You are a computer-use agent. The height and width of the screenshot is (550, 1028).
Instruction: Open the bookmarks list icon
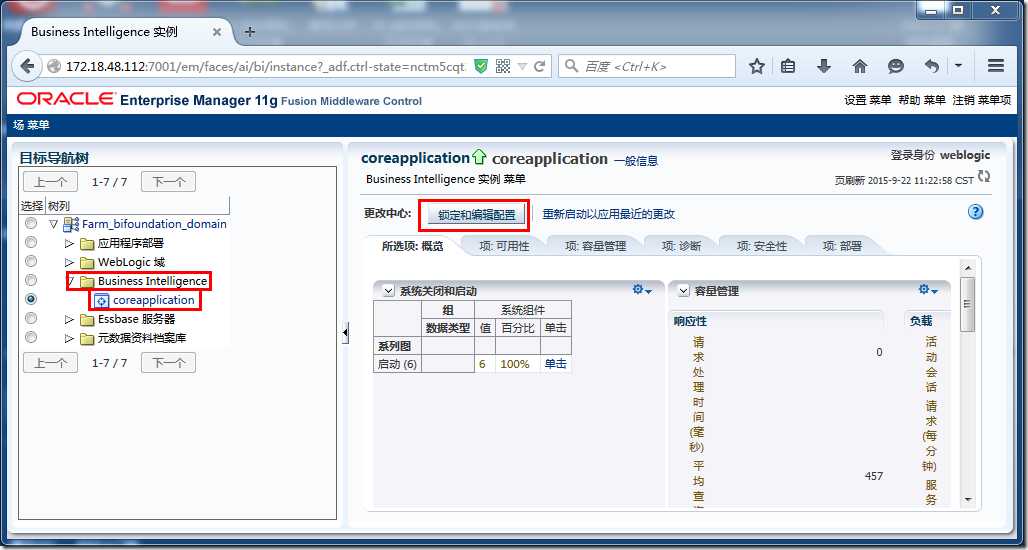(x=789, y=66)
